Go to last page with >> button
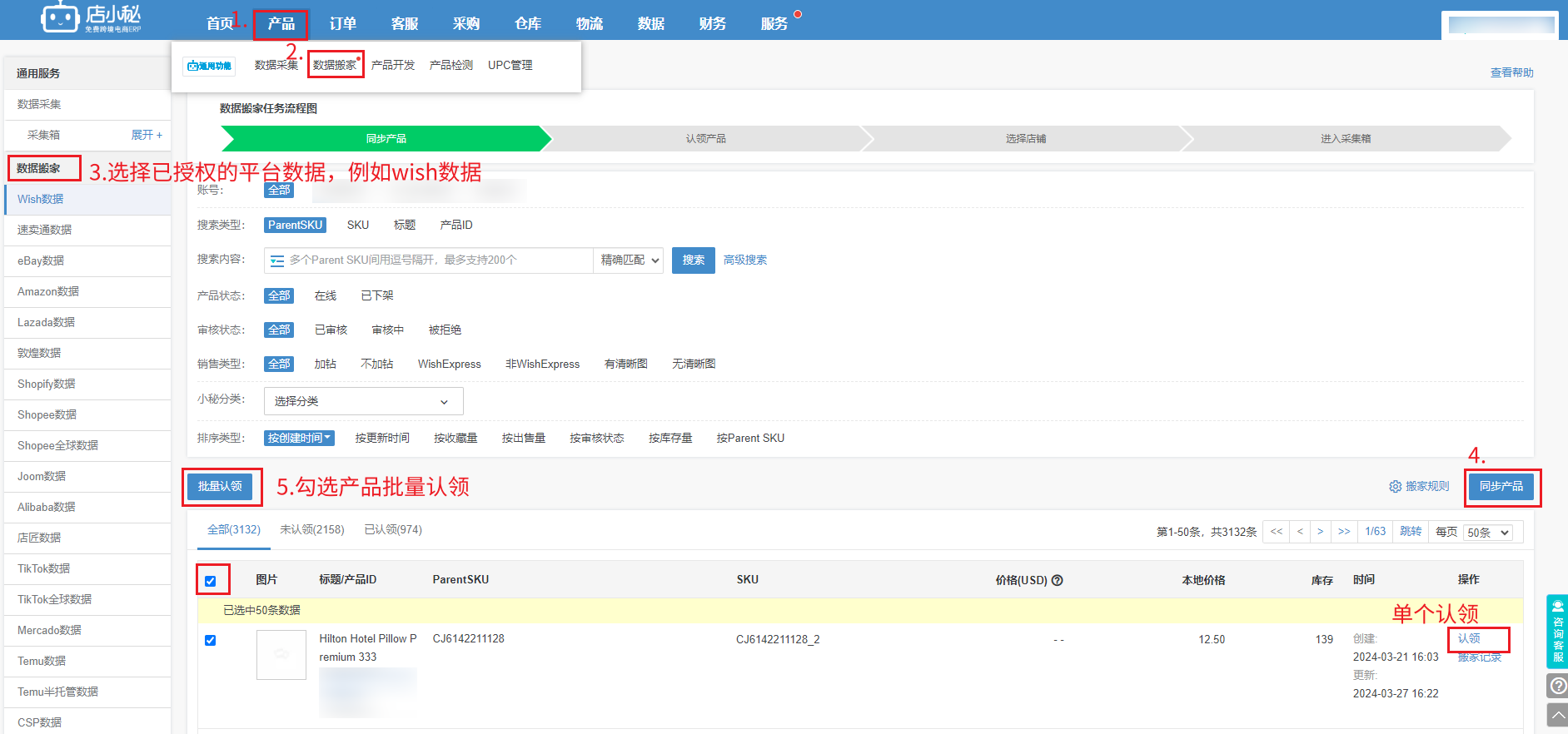The image size is (1568, 734). coord(1344,532)
